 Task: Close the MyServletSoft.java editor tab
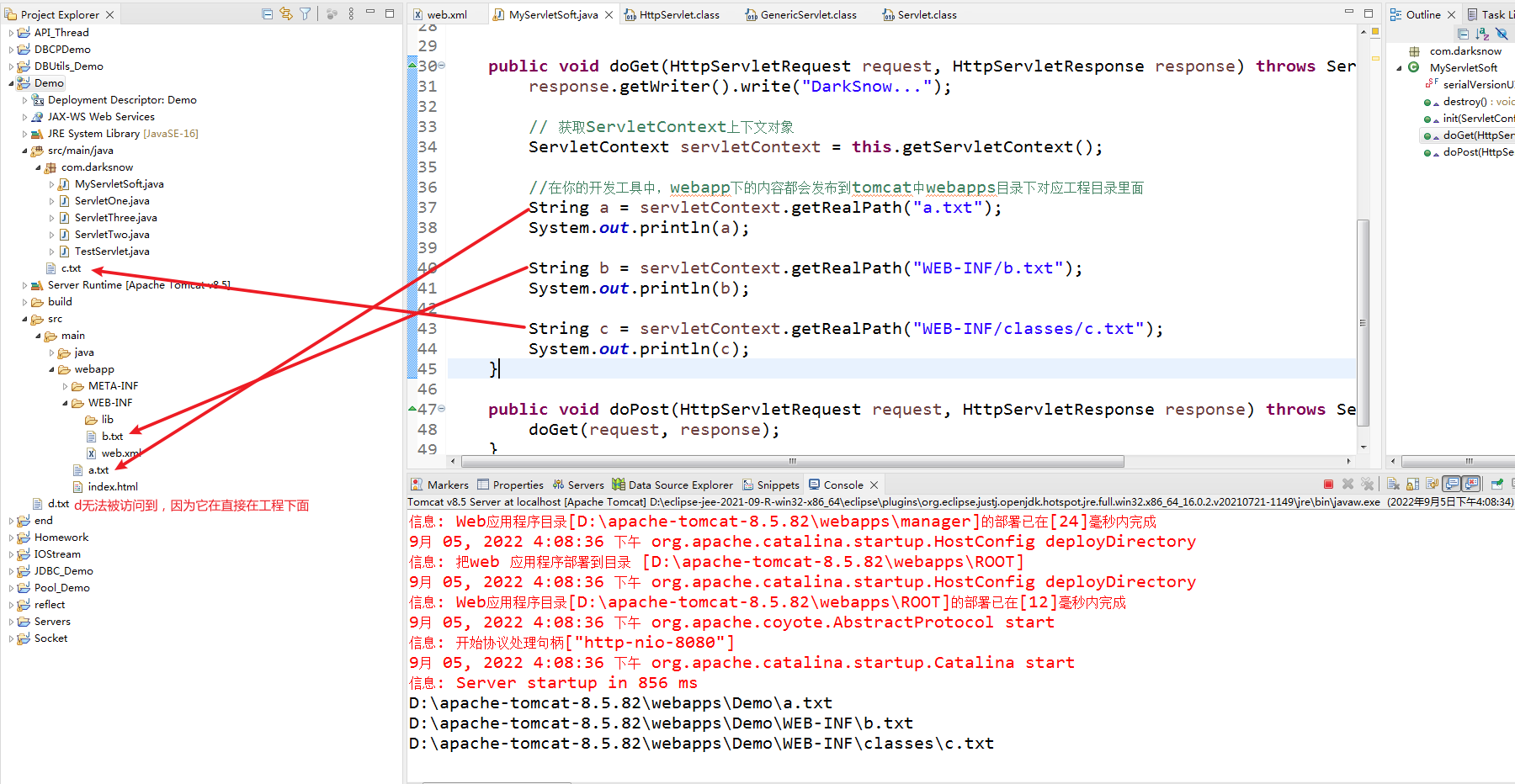click(x=609, y=14)
